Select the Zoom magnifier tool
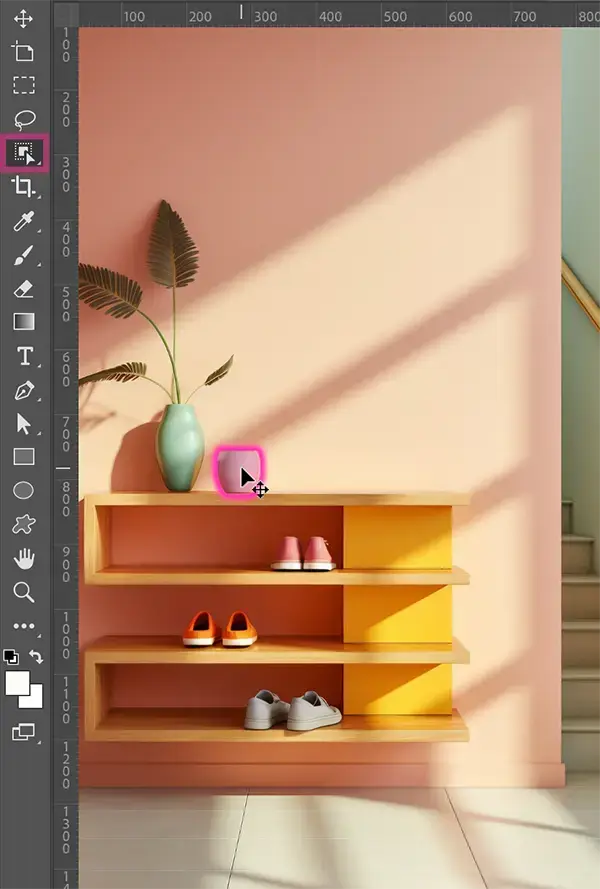The width and height of the screenshot is (600, 889). (23, 592)
